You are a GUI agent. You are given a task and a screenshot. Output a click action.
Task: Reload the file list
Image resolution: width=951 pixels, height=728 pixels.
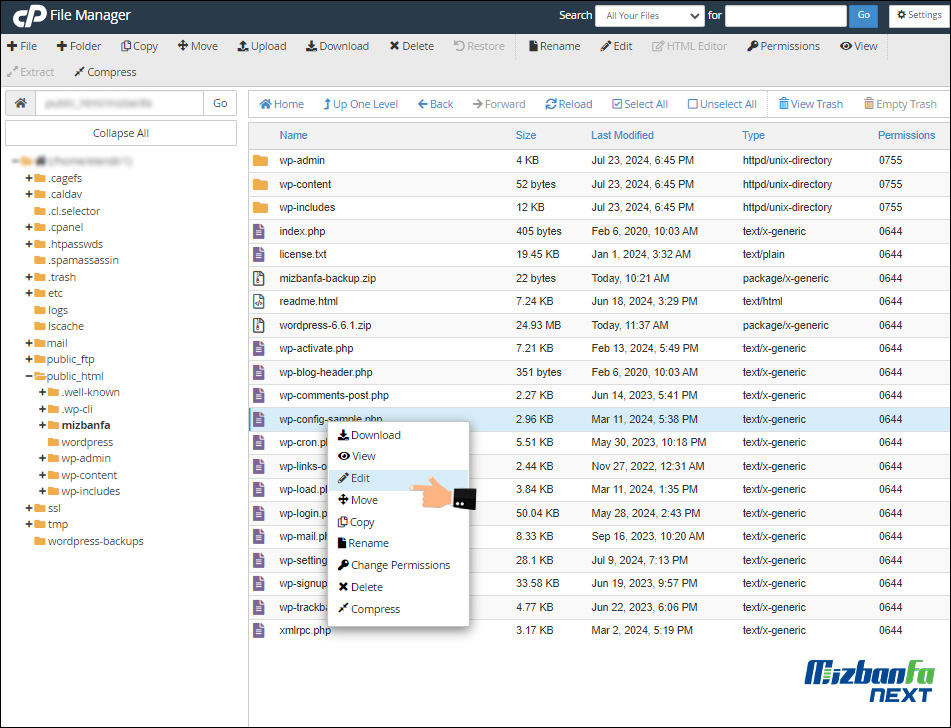(569, 104)
